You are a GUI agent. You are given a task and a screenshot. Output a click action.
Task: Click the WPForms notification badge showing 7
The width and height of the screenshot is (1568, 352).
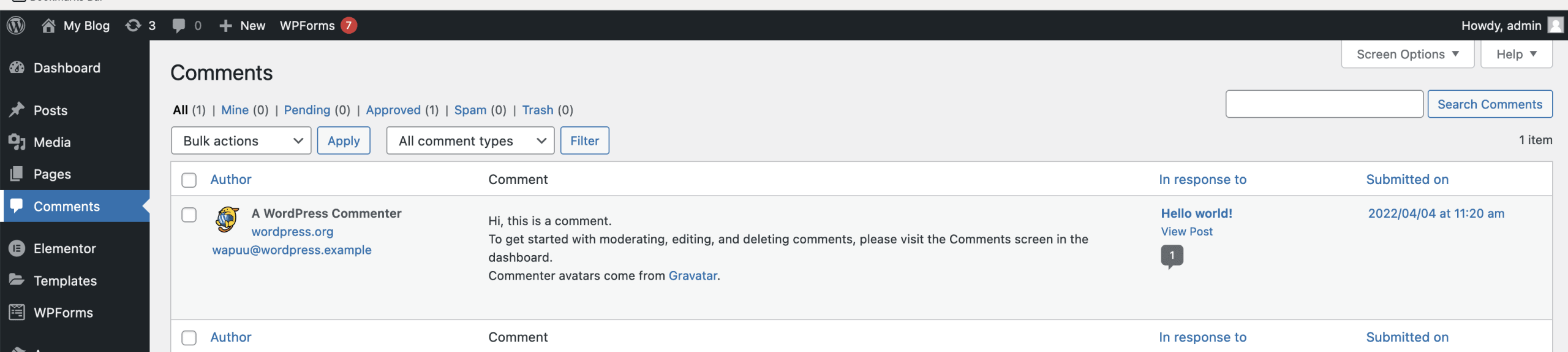point(349,25)
